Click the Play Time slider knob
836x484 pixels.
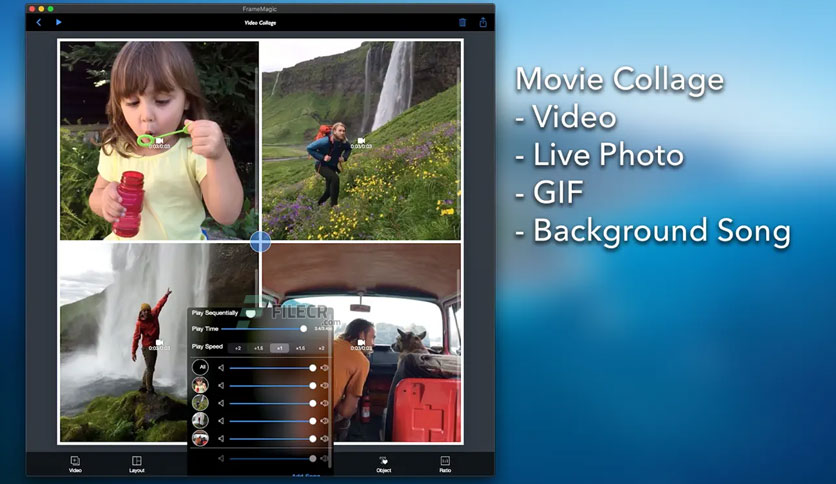tap(303, 329)
